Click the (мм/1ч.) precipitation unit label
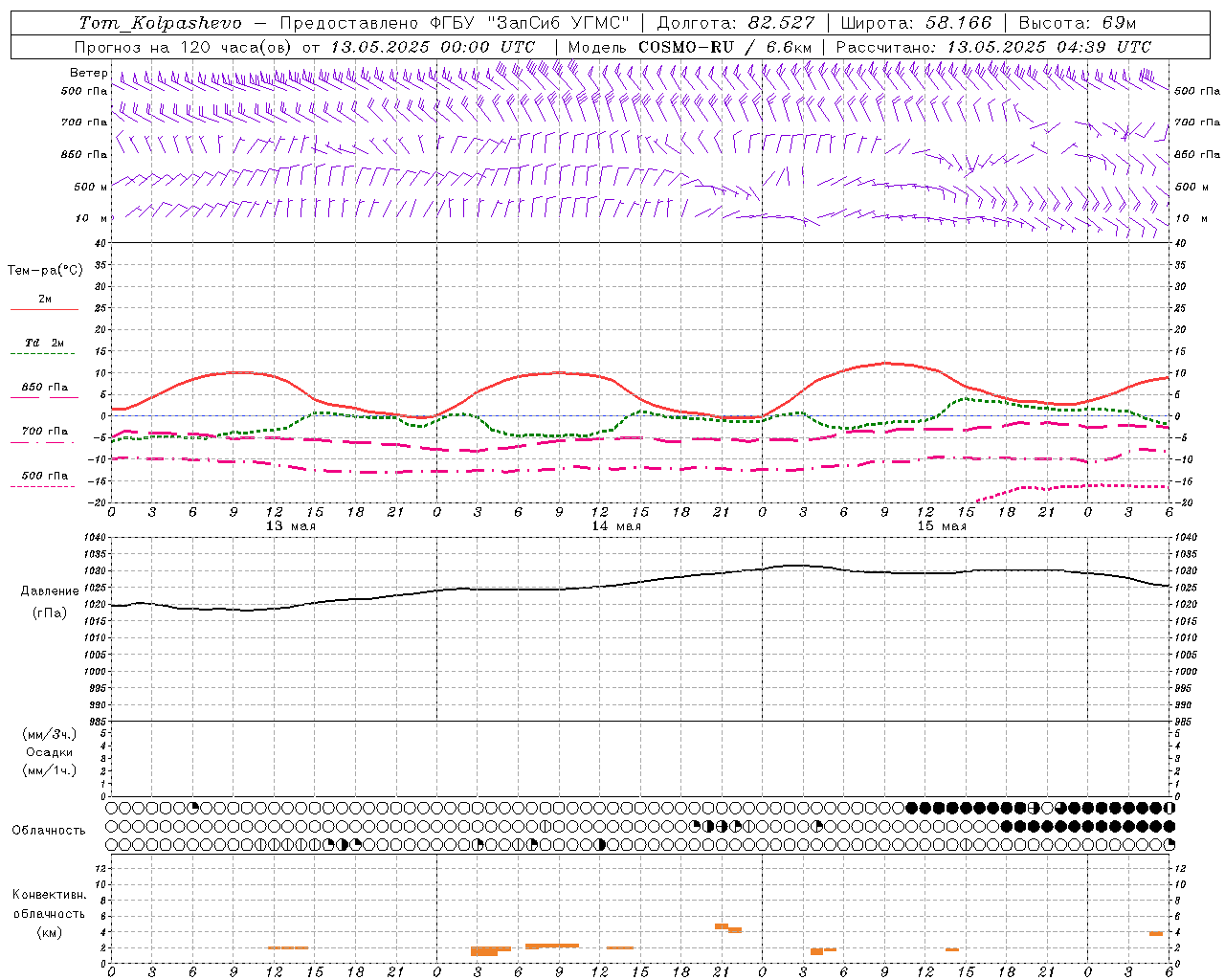Screen dimensions: 1225x980 (50, 770)
